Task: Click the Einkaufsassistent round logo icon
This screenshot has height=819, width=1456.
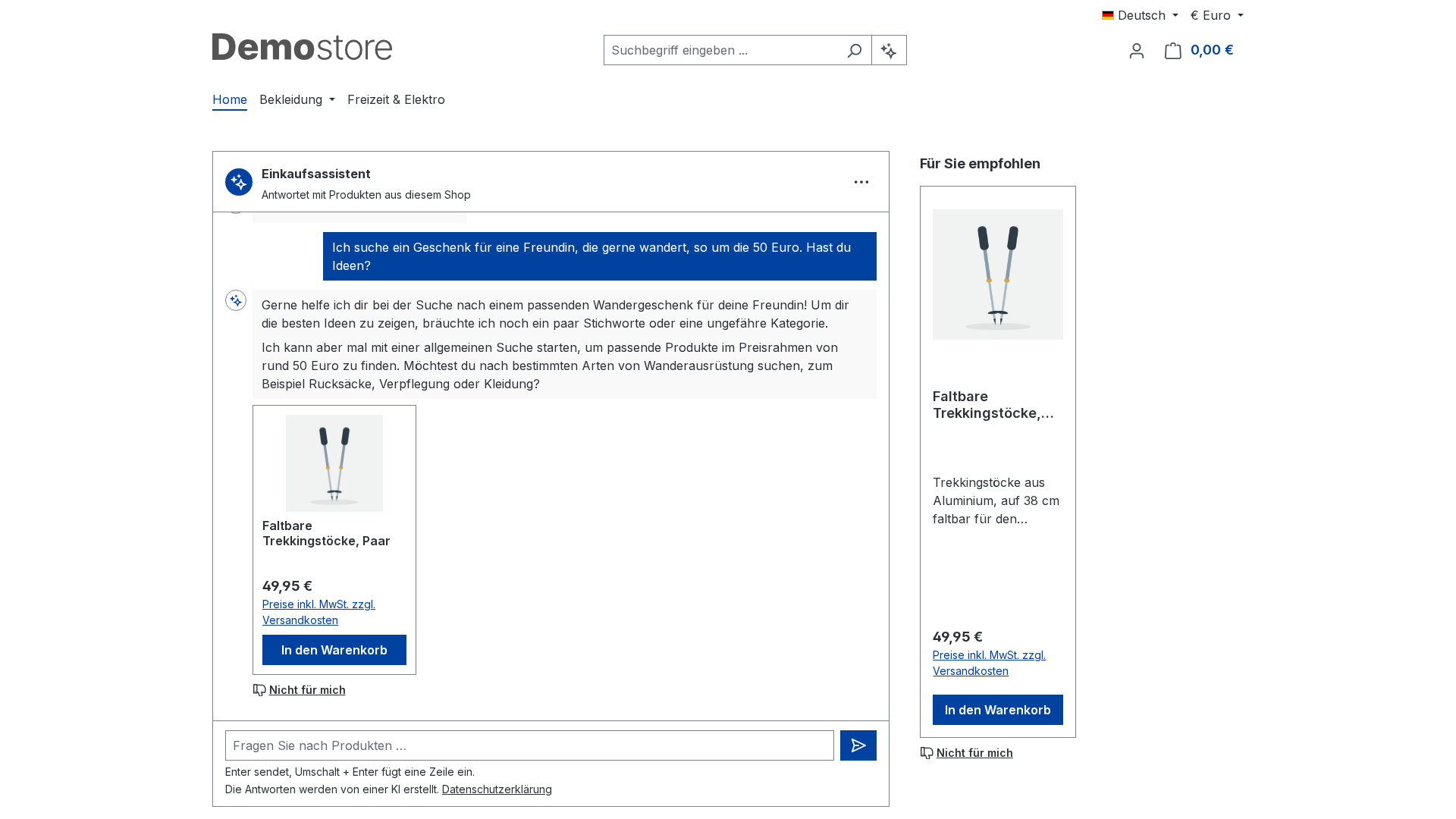Action: [x=239, y=182]
